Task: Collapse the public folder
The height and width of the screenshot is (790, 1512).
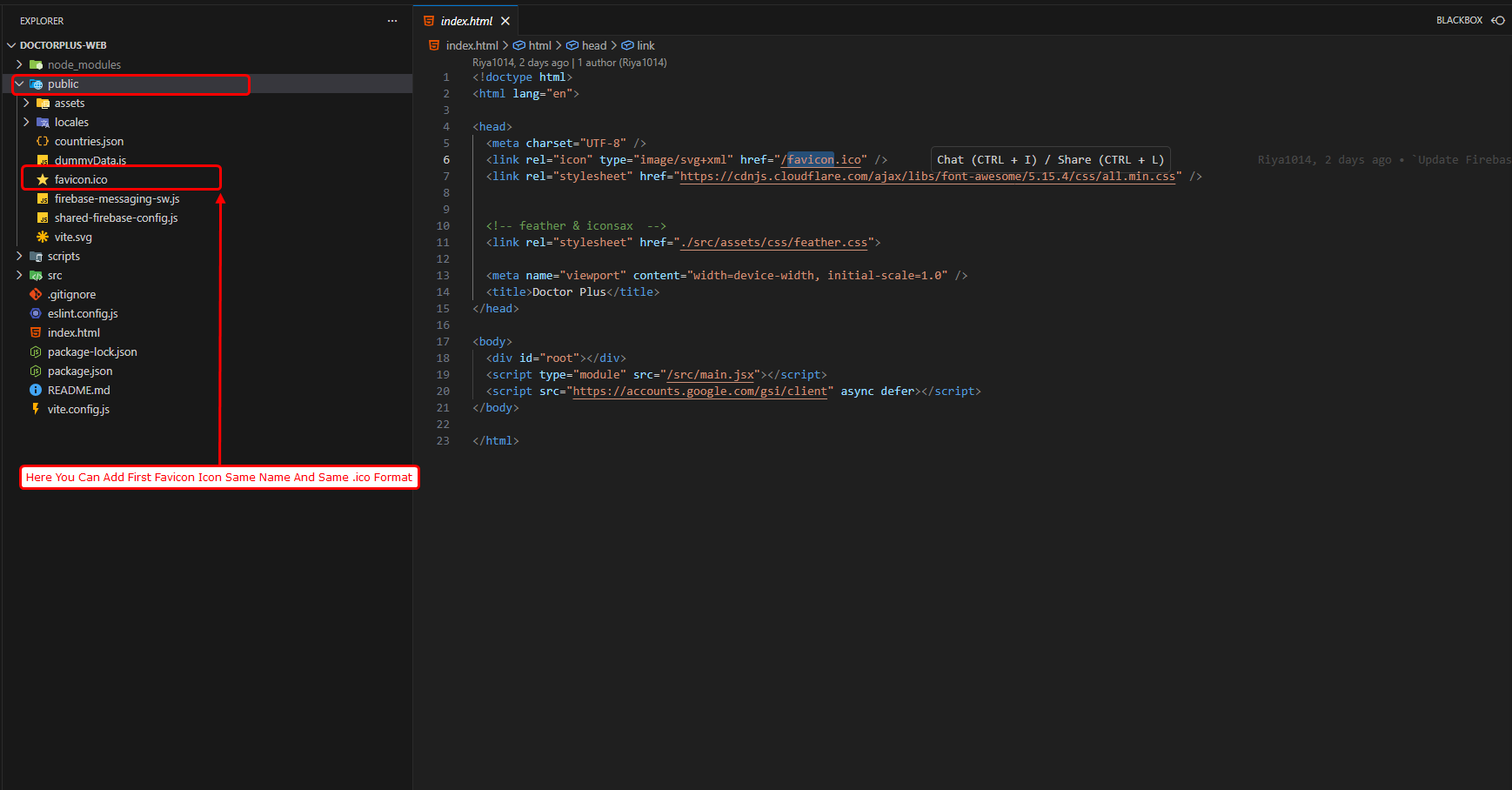Action: [x=19, y=84]
